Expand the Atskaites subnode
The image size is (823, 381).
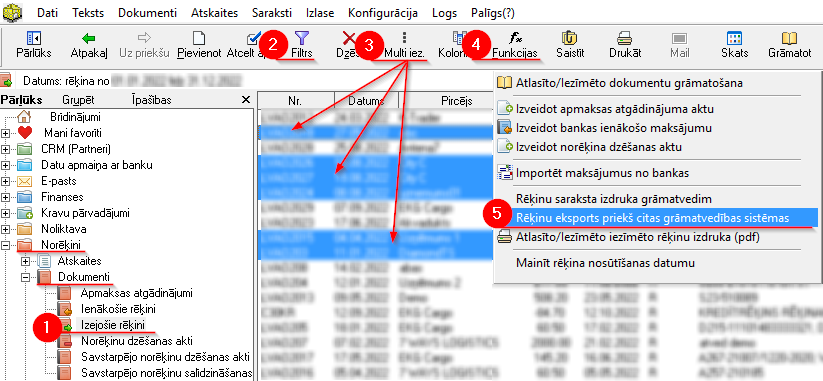(x=25, y=261)
